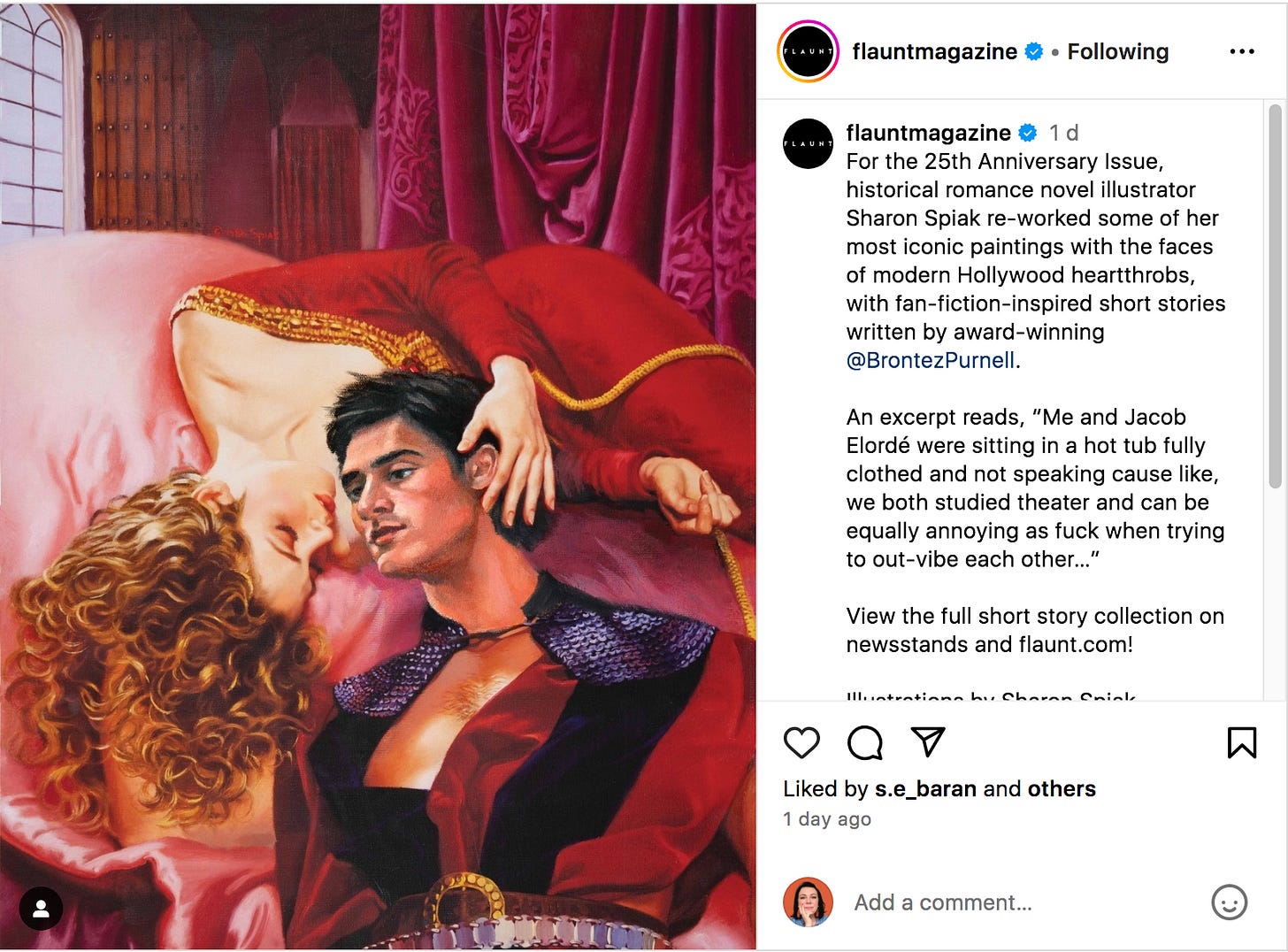Click the Flaunt logo avatar in the header
This screenshot has width=1288, height=952.
[808, 50]
